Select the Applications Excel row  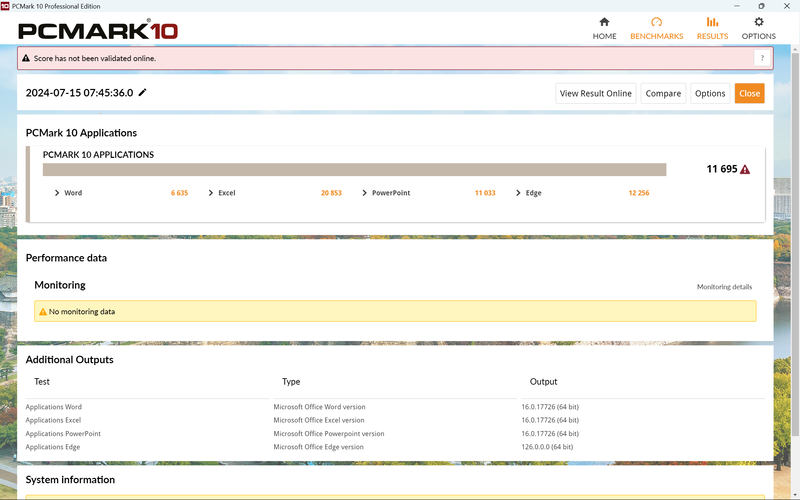pos(395,420)
